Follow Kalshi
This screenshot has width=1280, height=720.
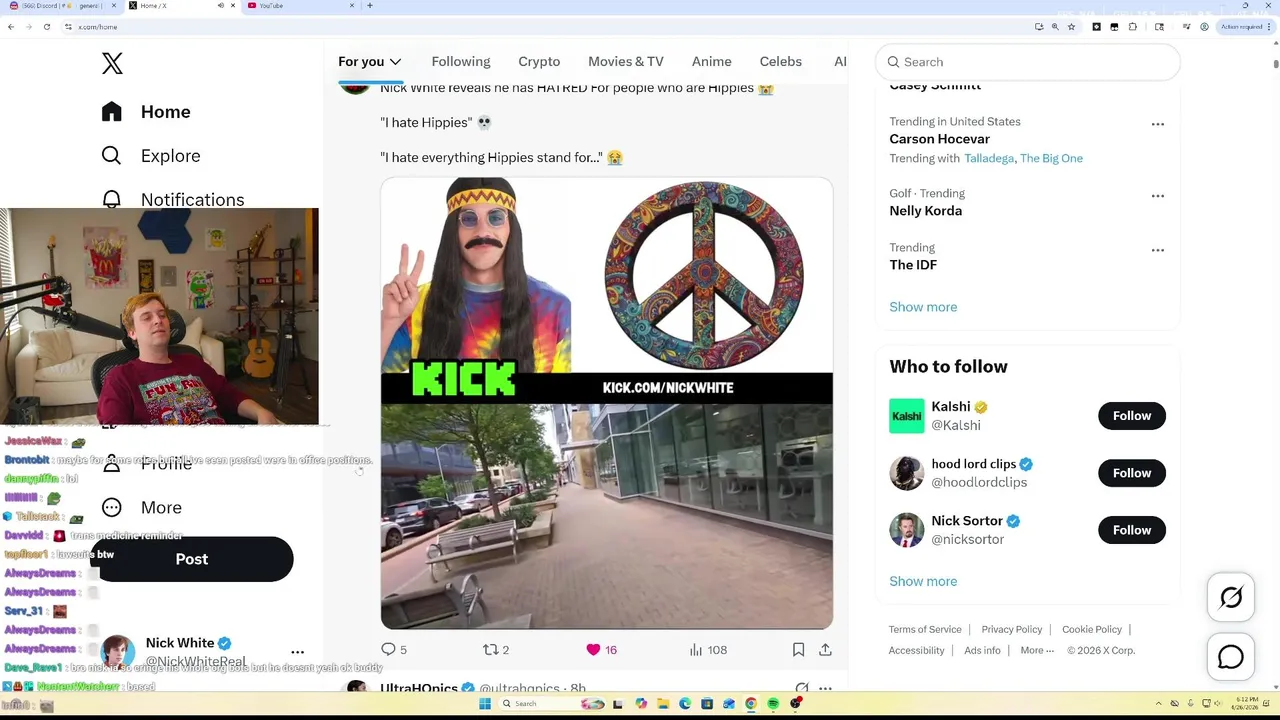coord(1132,416)
